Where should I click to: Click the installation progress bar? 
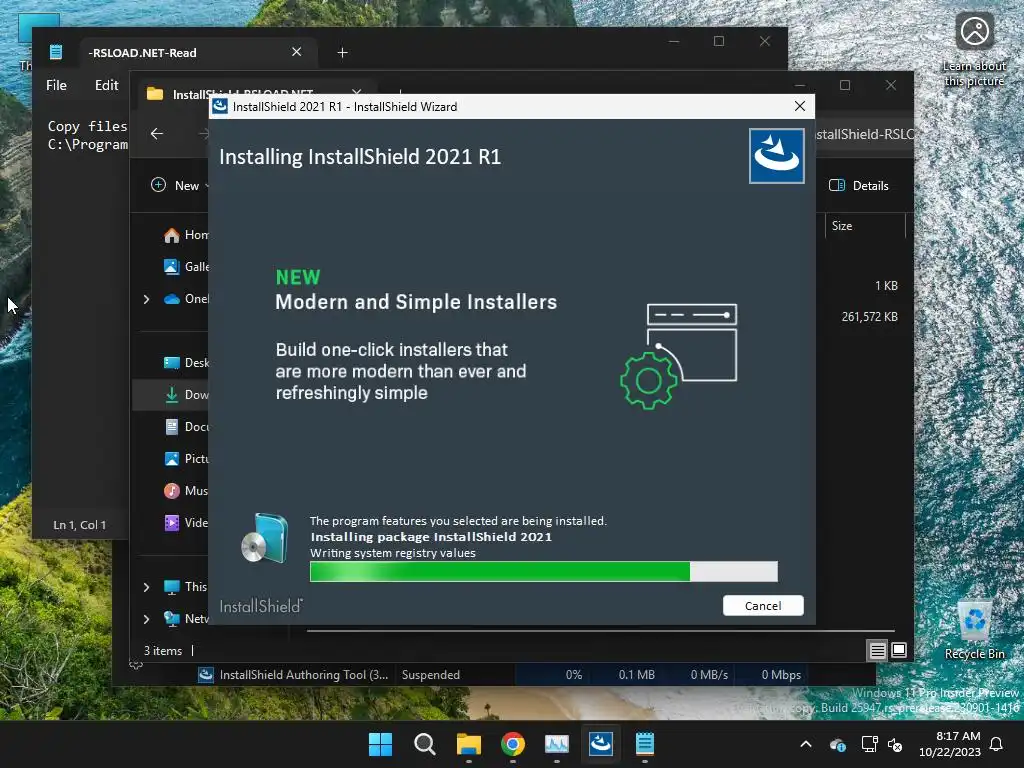coord(543,571)
